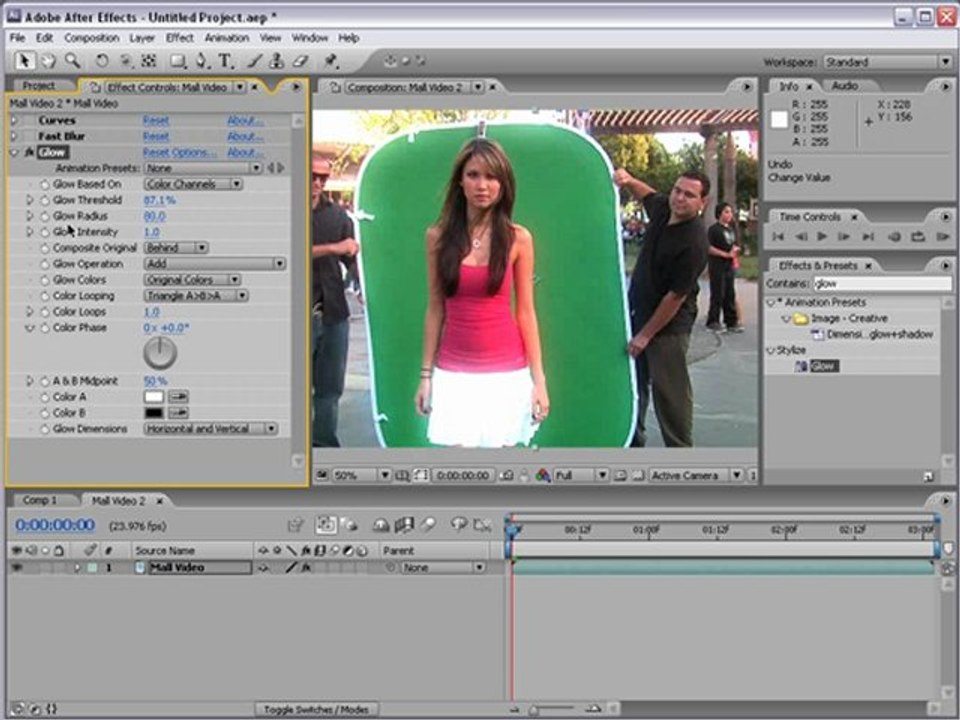Click Reset Options for Glow
Image resolution: width=960 pixels, height=720 pixels.
pos(179,152)
